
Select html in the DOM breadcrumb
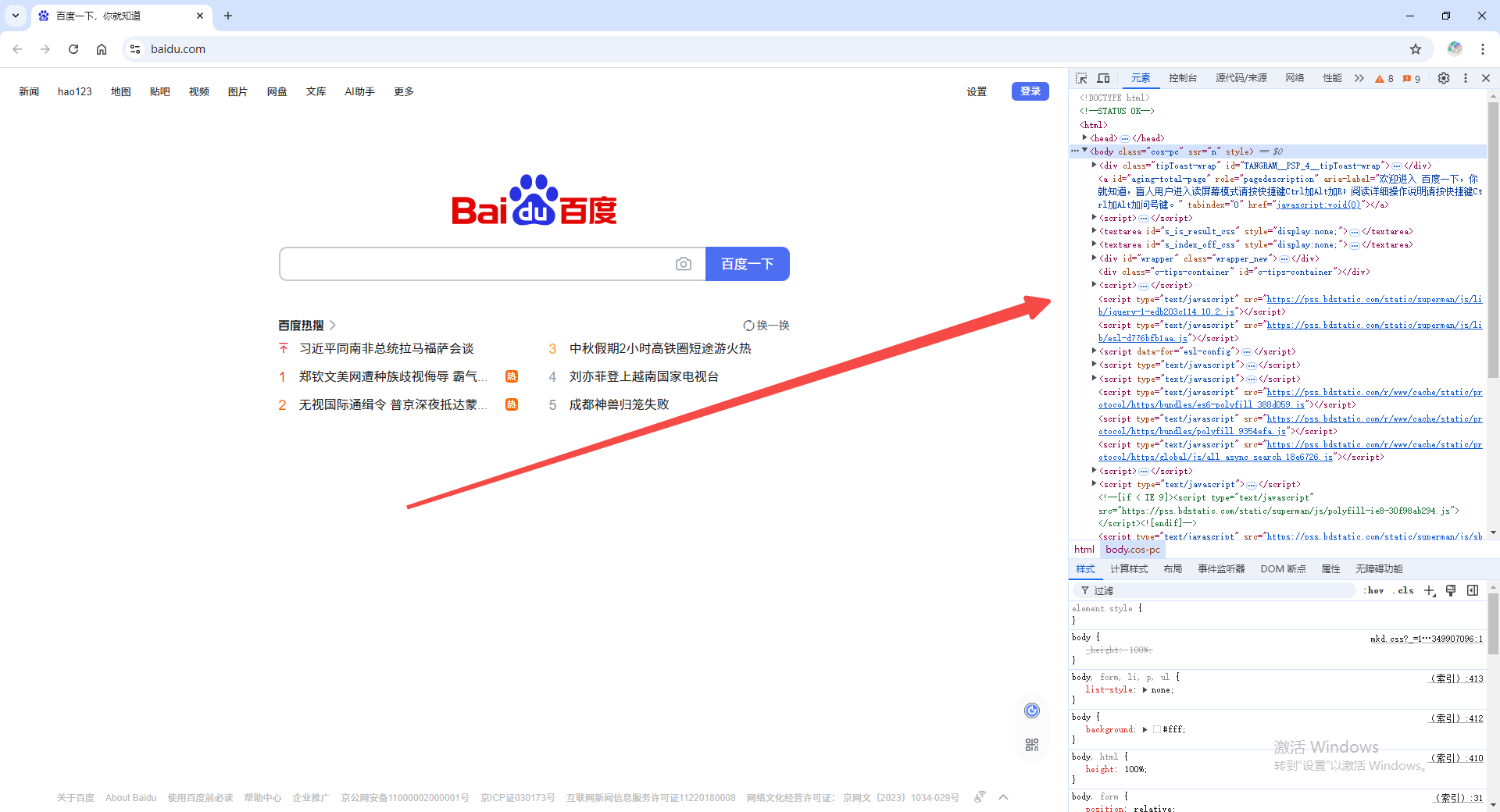click(x=1084, y=550)
